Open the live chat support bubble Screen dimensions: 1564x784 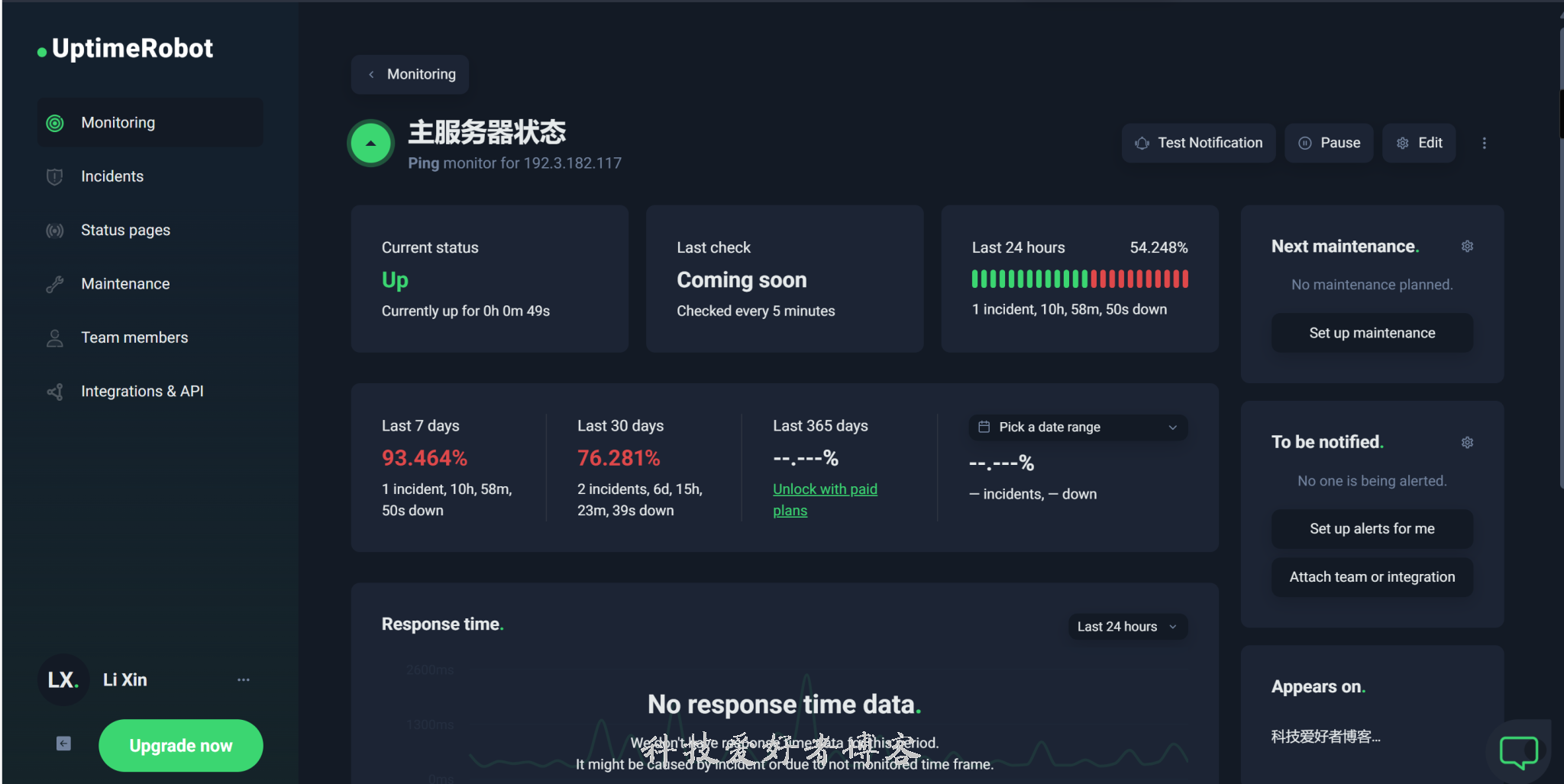(1518, 751)
